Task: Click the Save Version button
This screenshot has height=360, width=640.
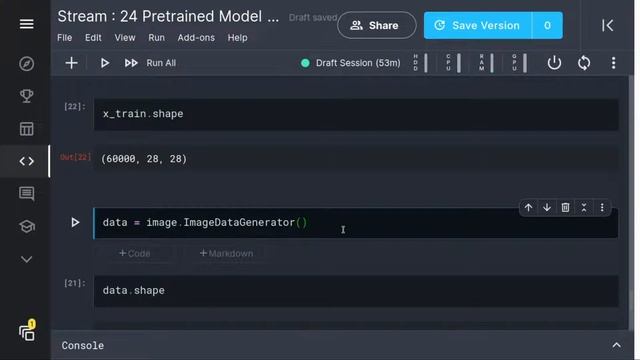Action: pyautogui.click(x=478, y=25)
